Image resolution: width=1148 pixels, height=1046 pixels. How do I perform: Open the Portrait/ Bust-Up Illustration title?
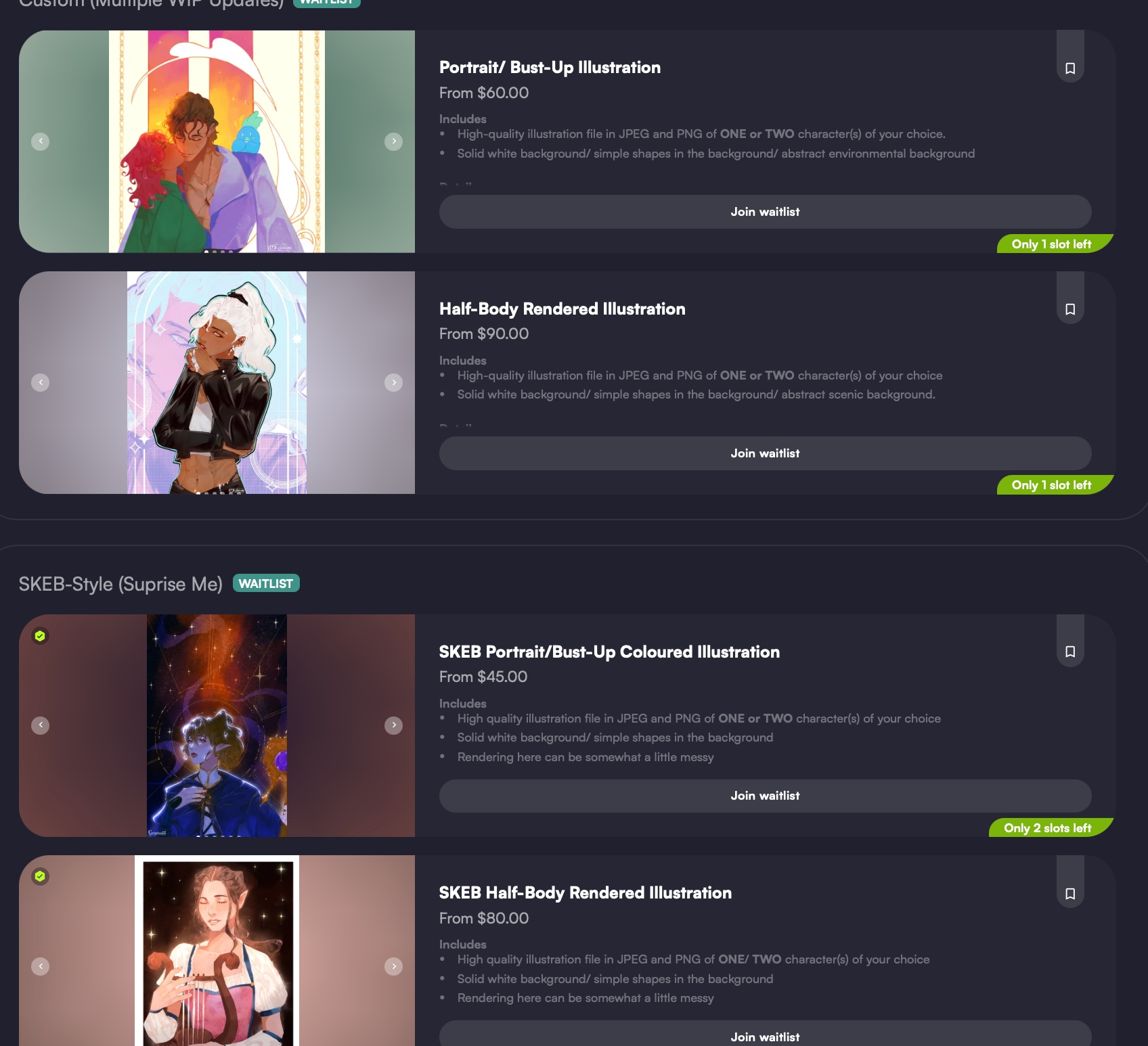click(550, 68)
